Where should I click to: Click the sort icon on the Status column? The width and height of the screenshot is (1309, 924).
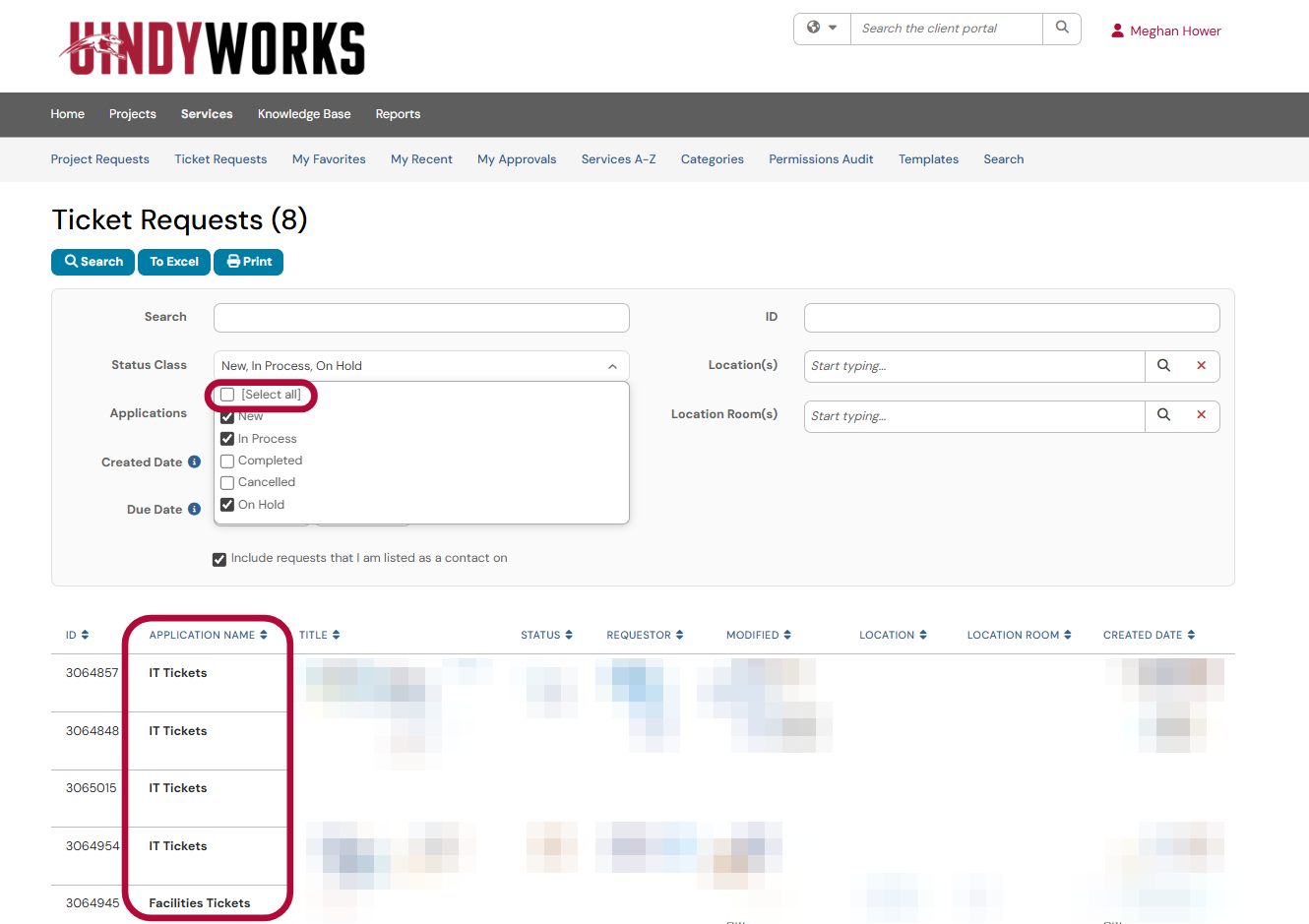pyautogui.click(x=569, y=635)
